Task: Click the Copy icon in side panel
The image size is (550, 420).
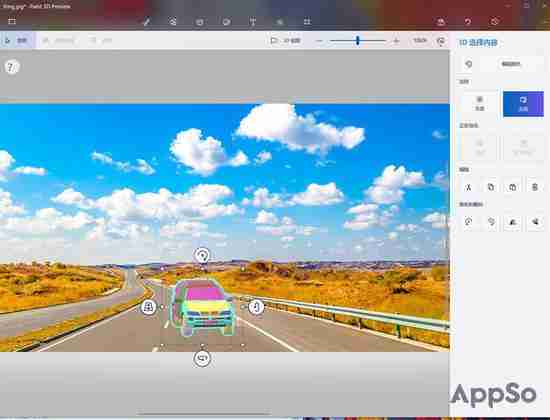Action: (491, 187)
